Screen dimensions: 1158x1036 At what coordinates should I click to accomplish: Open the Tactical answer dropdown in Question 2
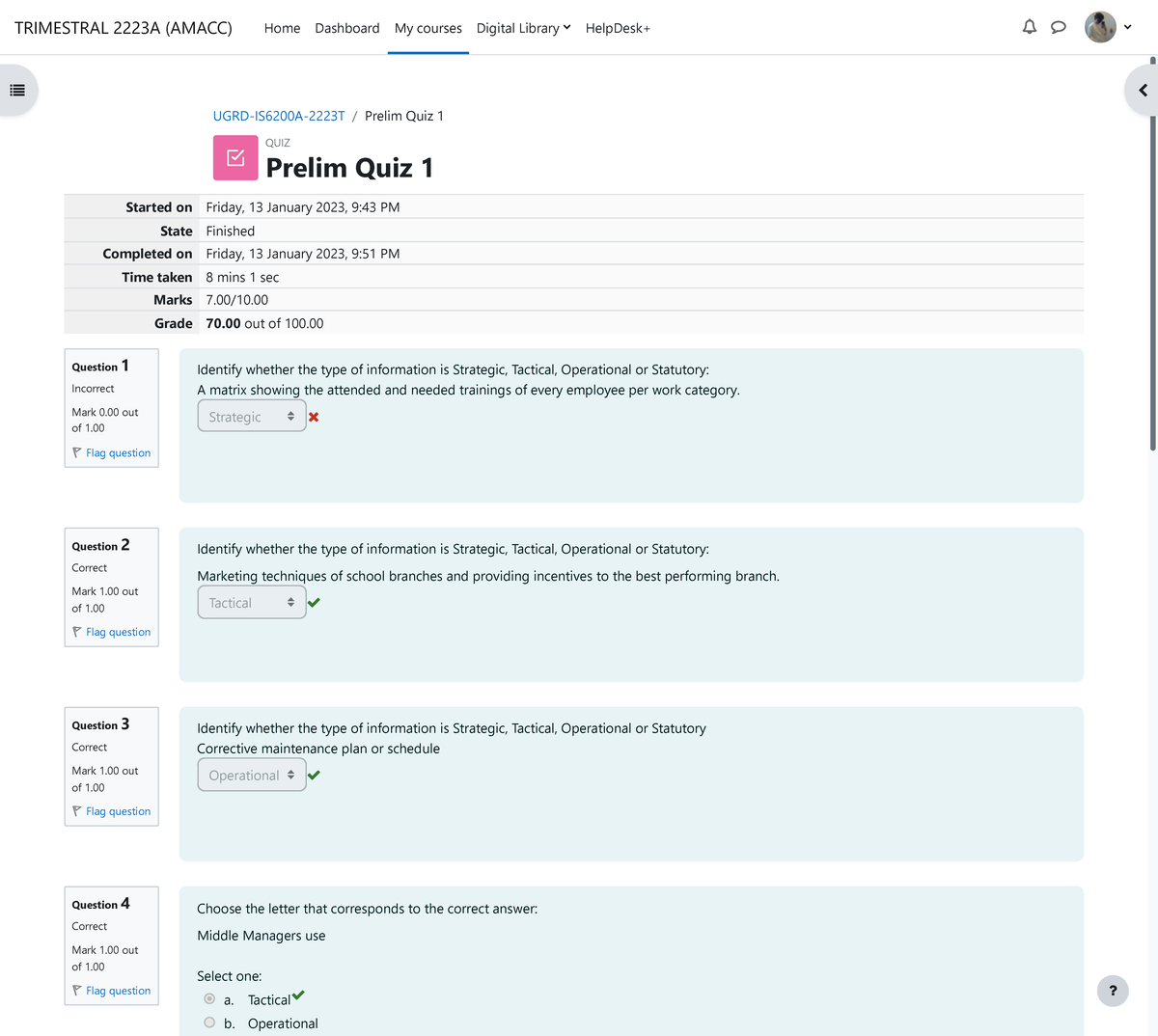[251, 603]
